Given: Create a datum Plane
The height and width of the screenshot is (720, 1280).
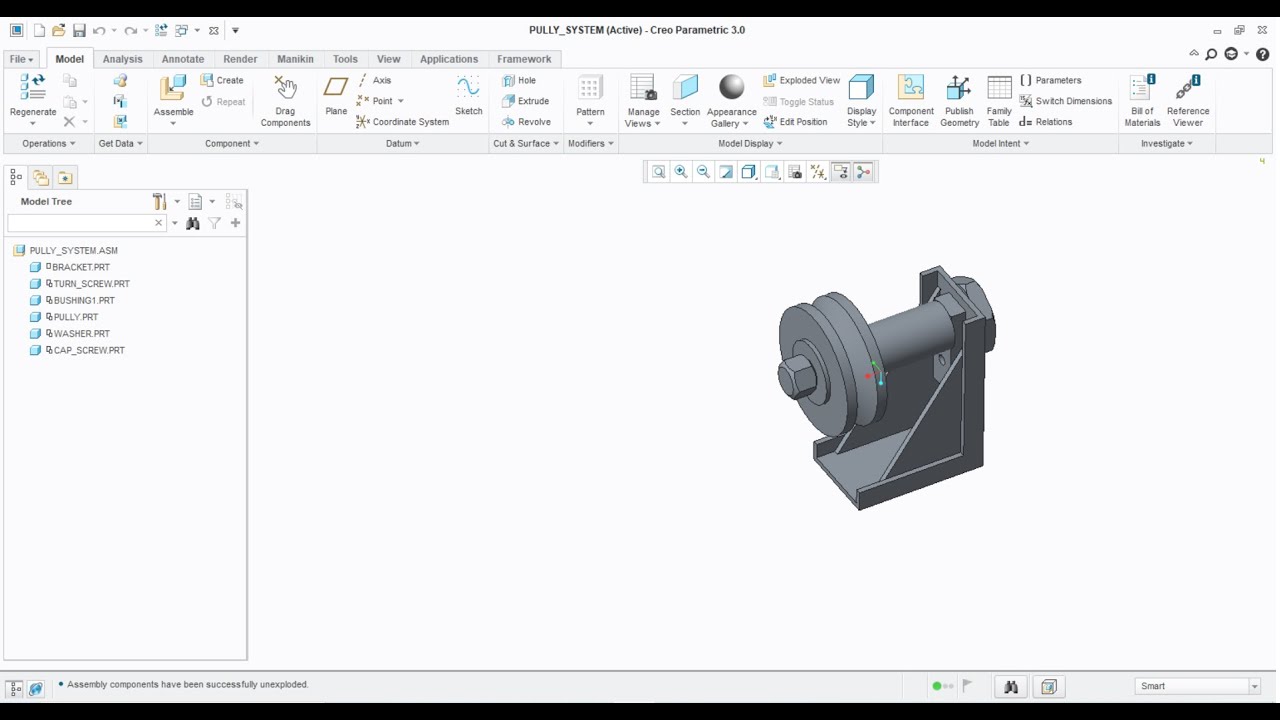Looking at the screenshot, I should click(x=336, y=97).
